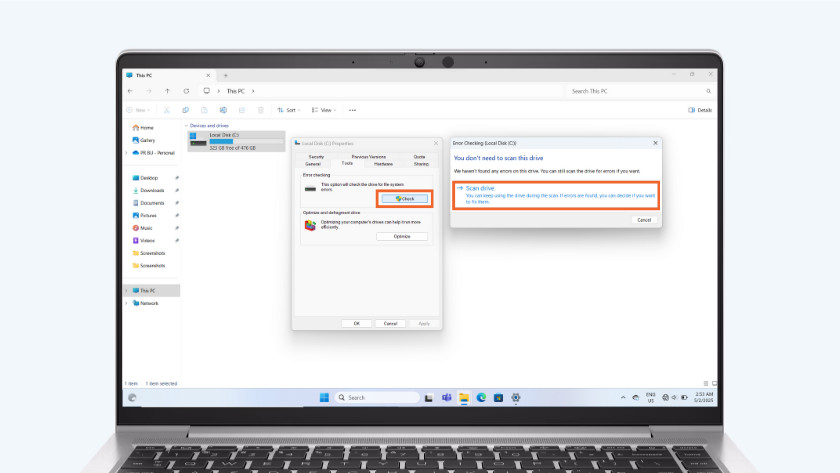Image resolution: width=840 pixels, height=473 pixels.
Task: Launch Microsoft Teams from the taskbar
Action: 446,397
